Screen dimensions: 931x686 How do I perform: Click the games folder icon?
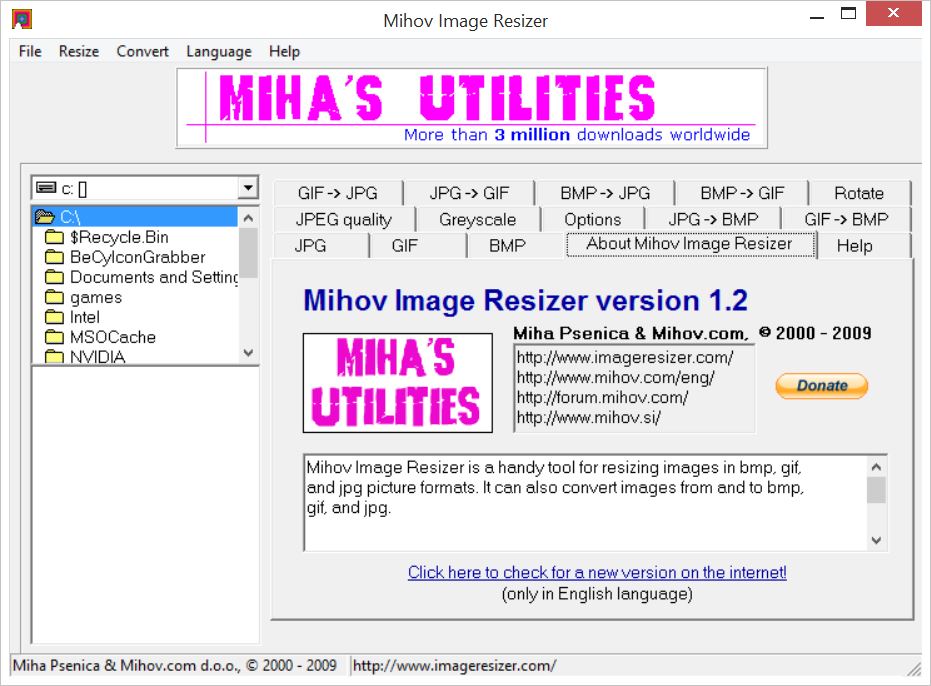tap(55, 297)
